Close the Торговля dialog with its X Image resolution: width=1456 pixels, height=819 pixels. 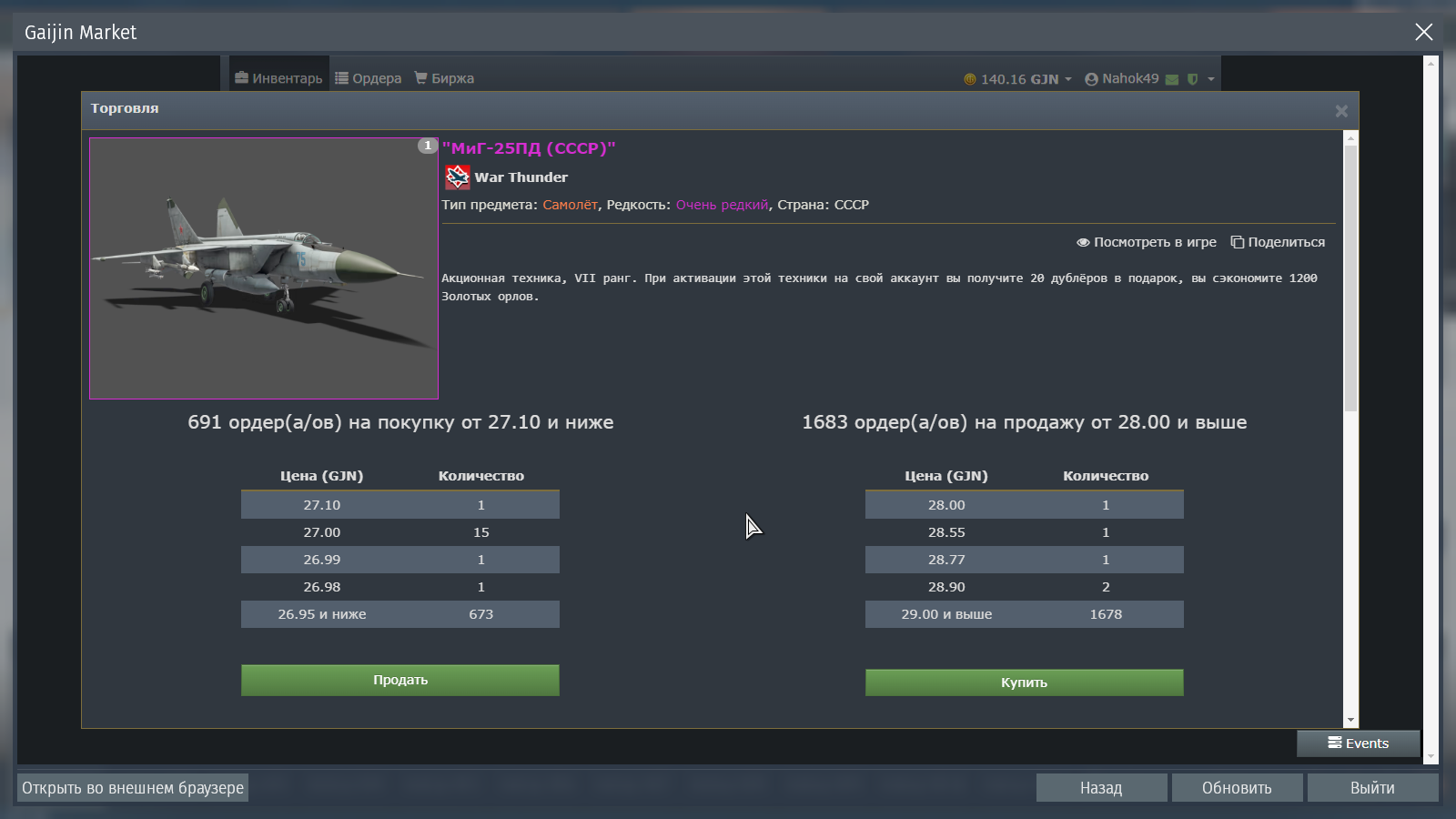(x=1340, y=111)
